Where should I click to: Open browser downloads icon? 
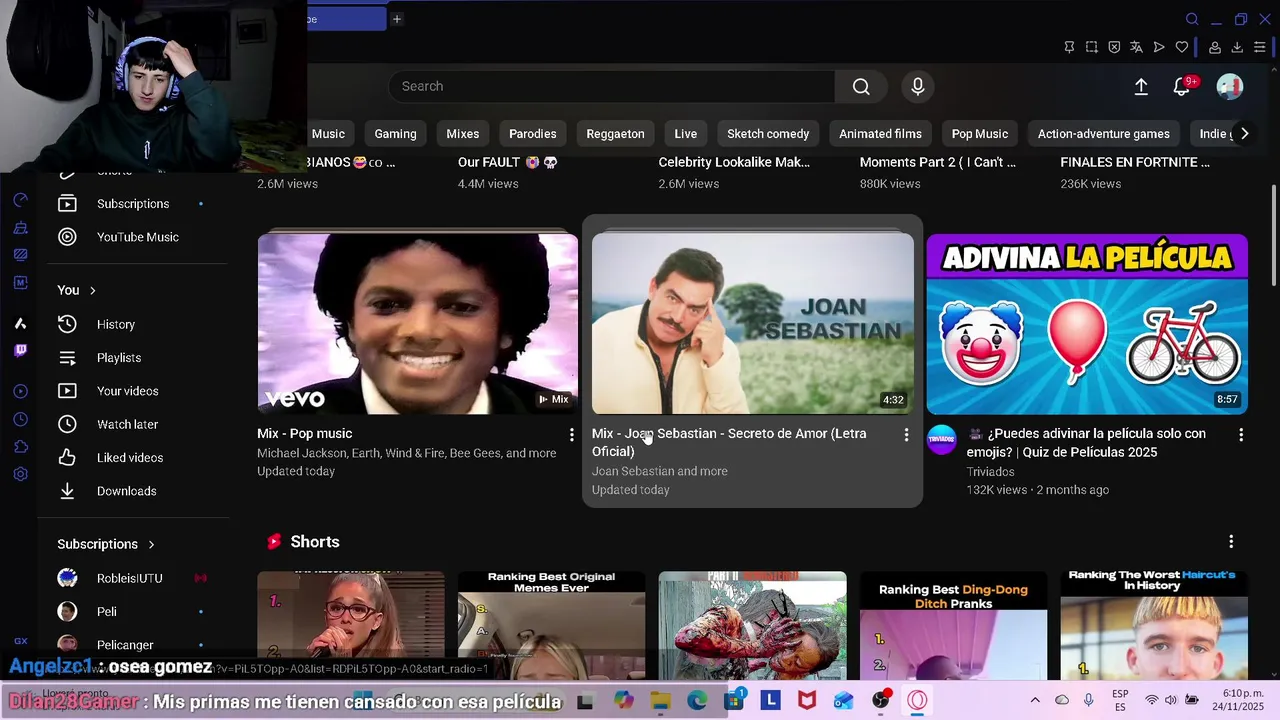(1237, 47)
